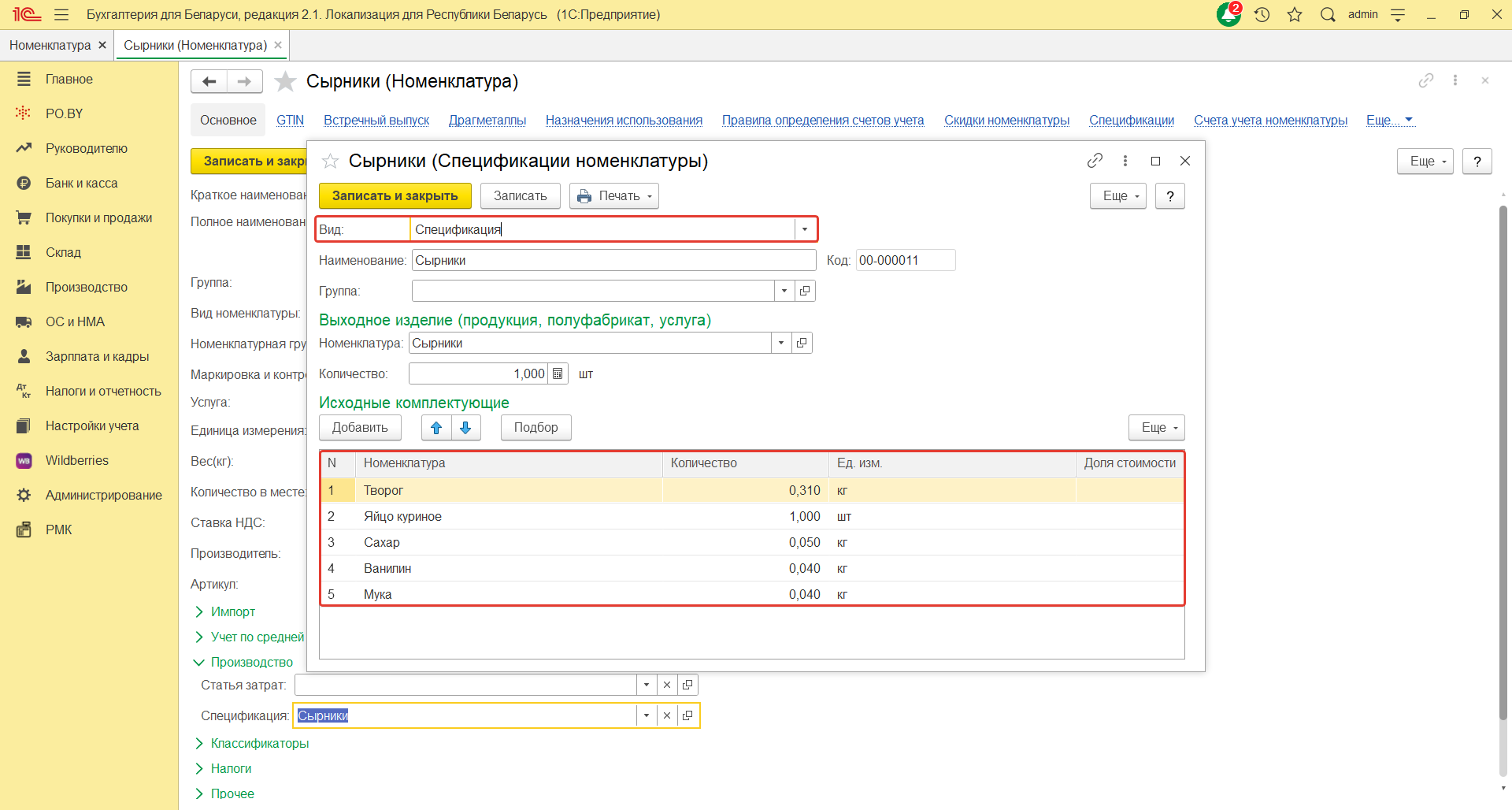
Task: Open calculator for Количество field
Action: (558, 374)
